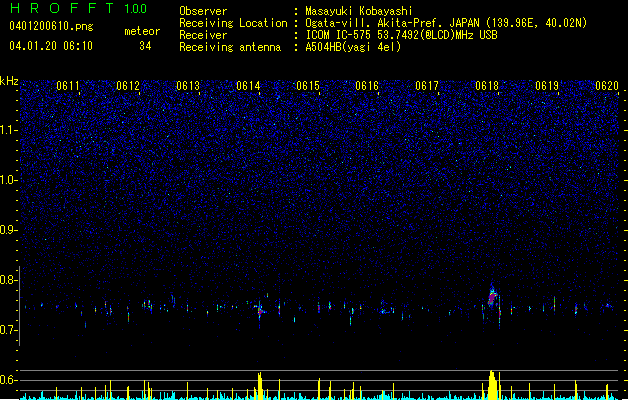Click the 0.6 kHz axis label
This screenshot has width=629, height=400.
click(x=8, y=380)
